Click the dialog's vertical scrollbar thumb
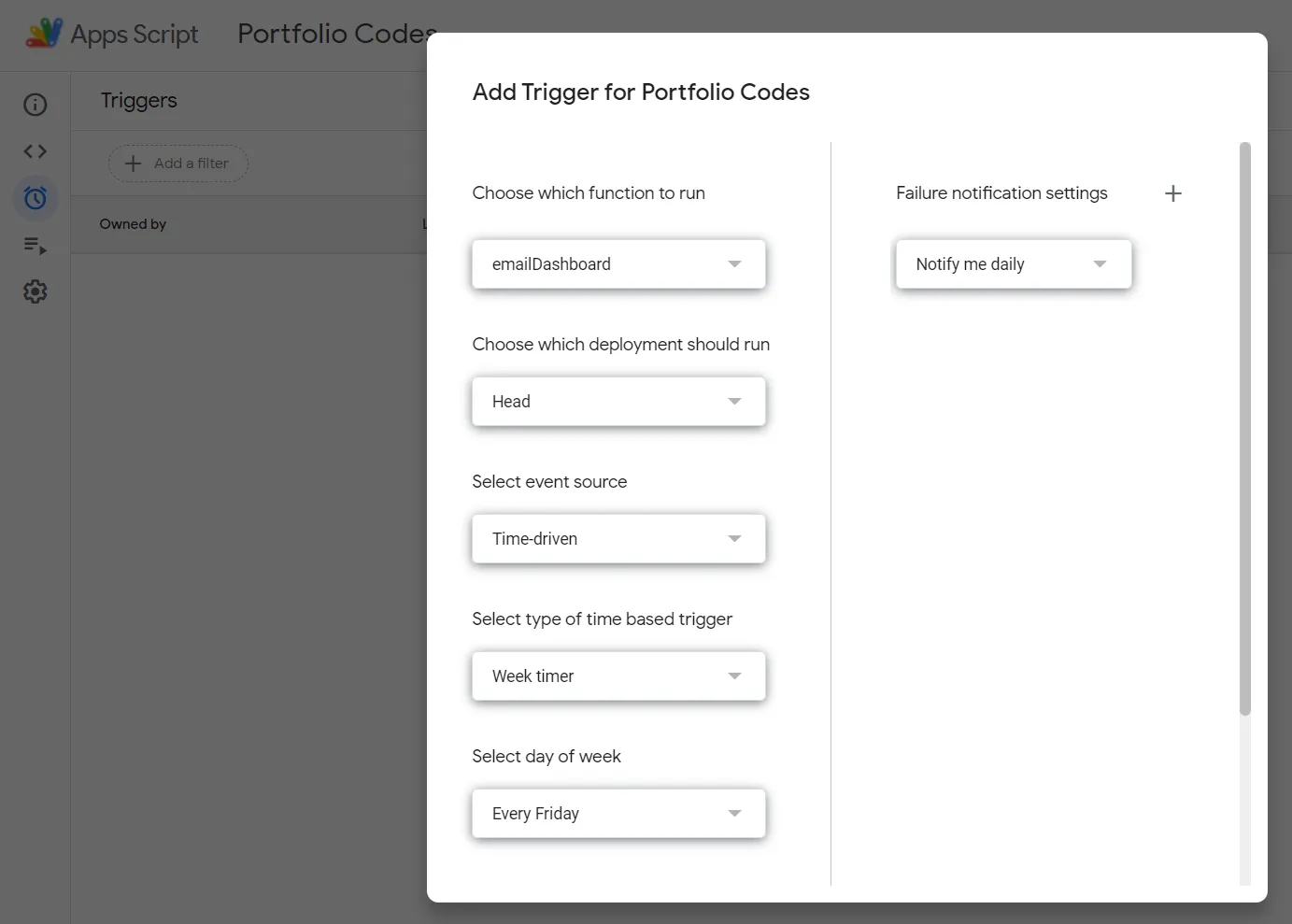 [1244, 430]
